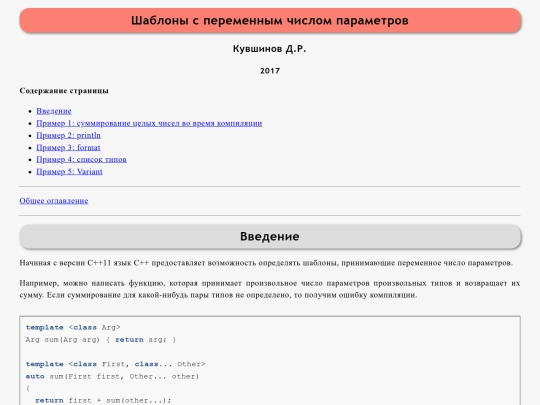Click the author name Кувшинов Д.Р.
The image size is (540, 405).
[x=270, y=49]
